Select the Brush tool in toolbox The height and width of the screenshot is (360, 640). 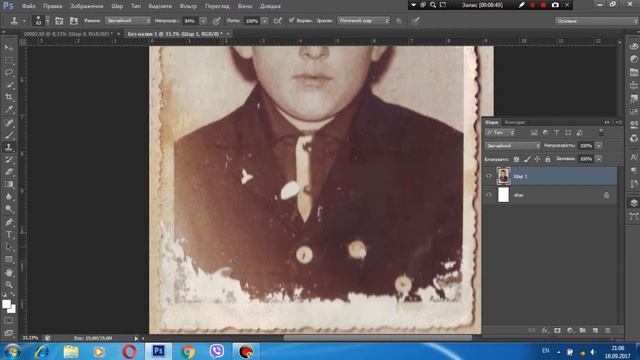(9, 135)
